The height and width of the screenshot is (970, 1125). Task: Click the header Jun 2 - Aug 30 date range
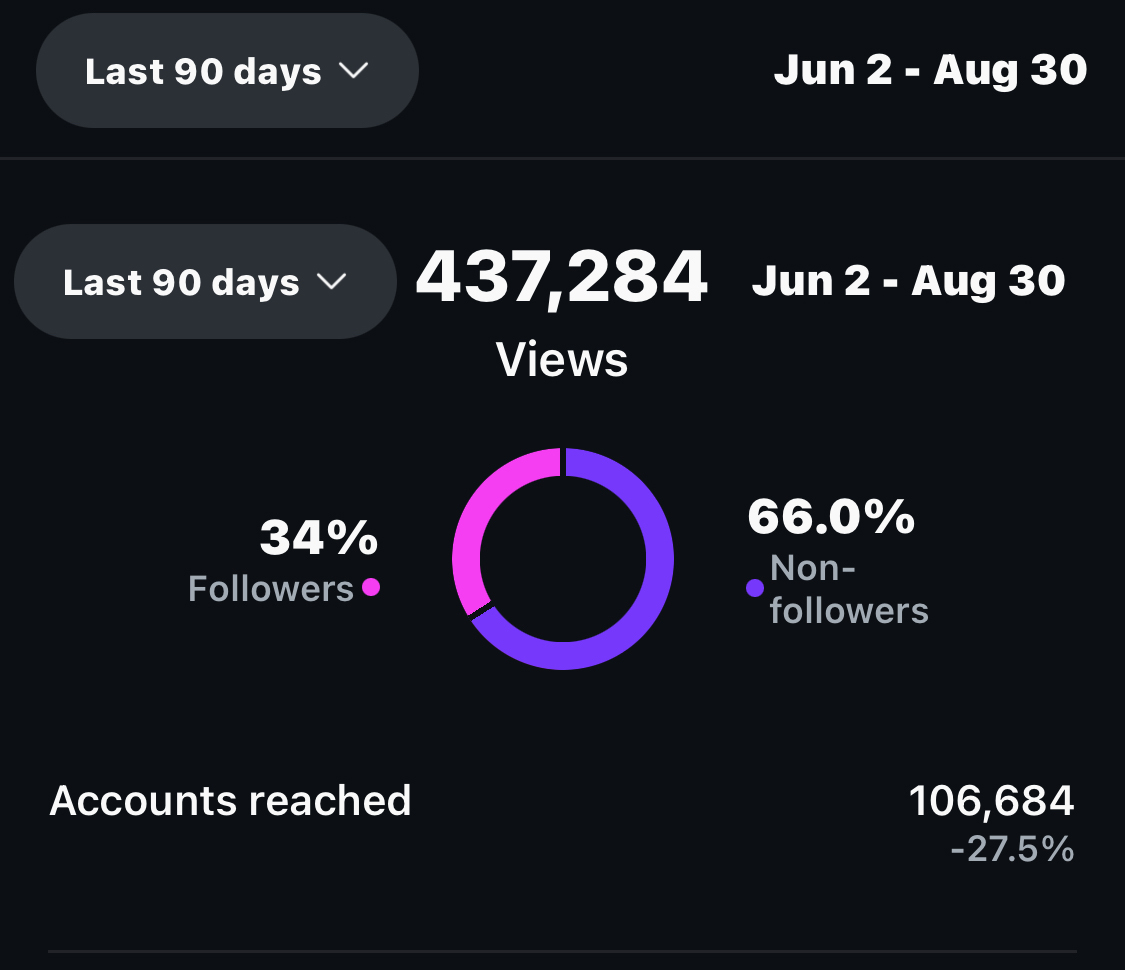pos(930,71)
